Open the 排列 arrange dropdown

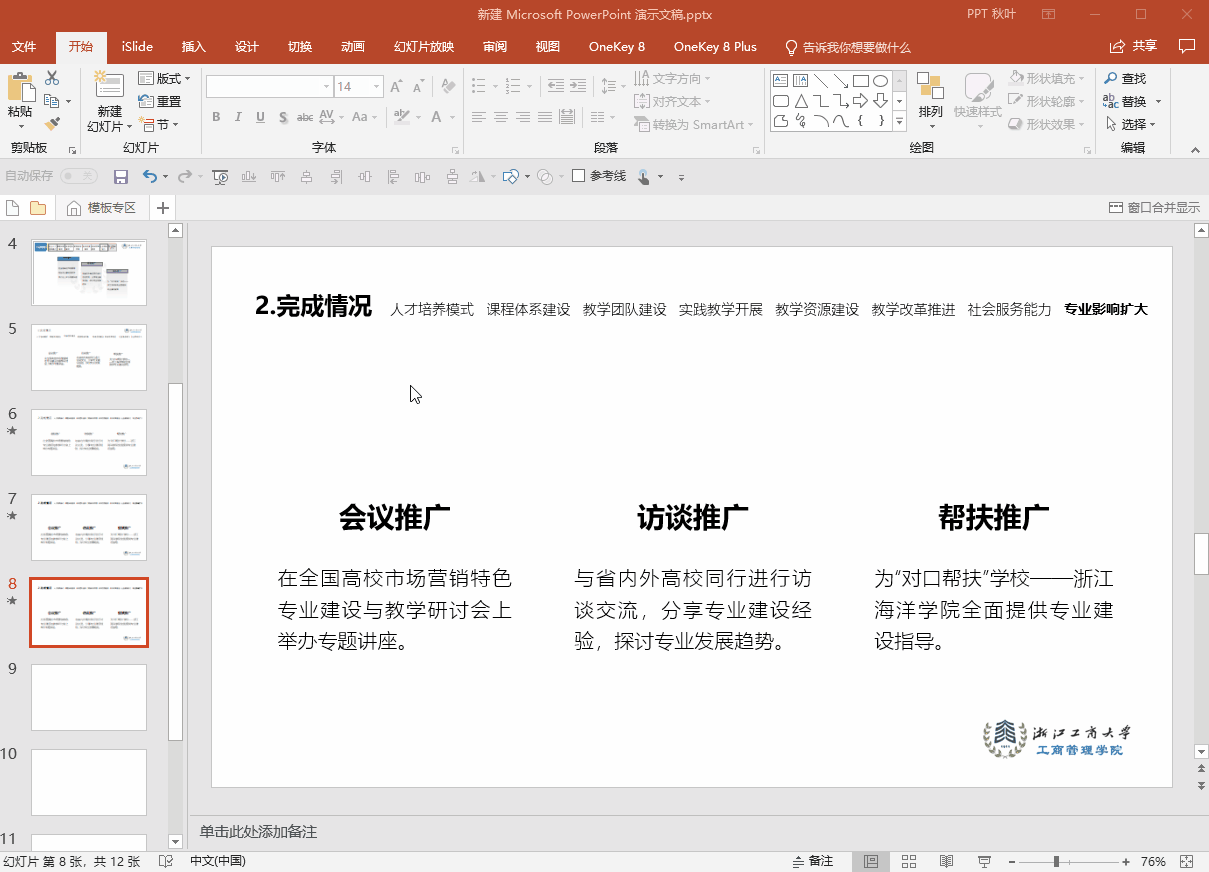click(x=930, y=99)
